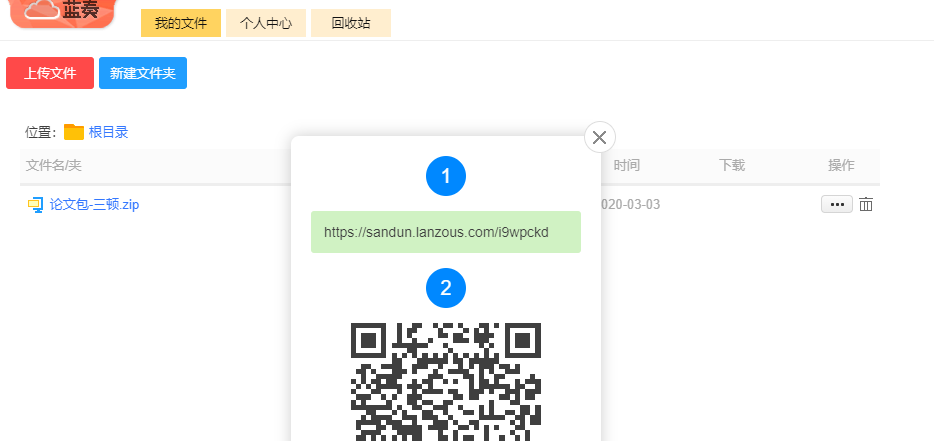Click the 文件名/夹 column header
This screenshot has height=441, width=934.
(54, 166)
